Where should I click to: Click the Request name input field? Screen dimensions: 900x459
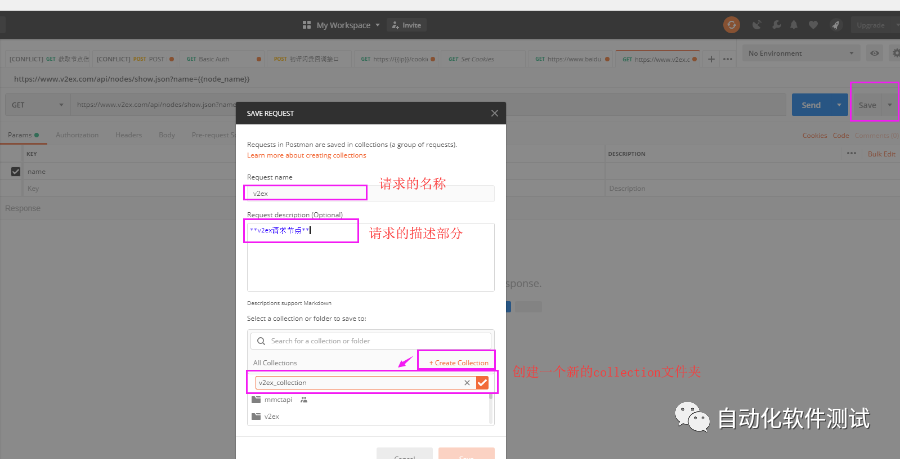click(x=371, y=193)
